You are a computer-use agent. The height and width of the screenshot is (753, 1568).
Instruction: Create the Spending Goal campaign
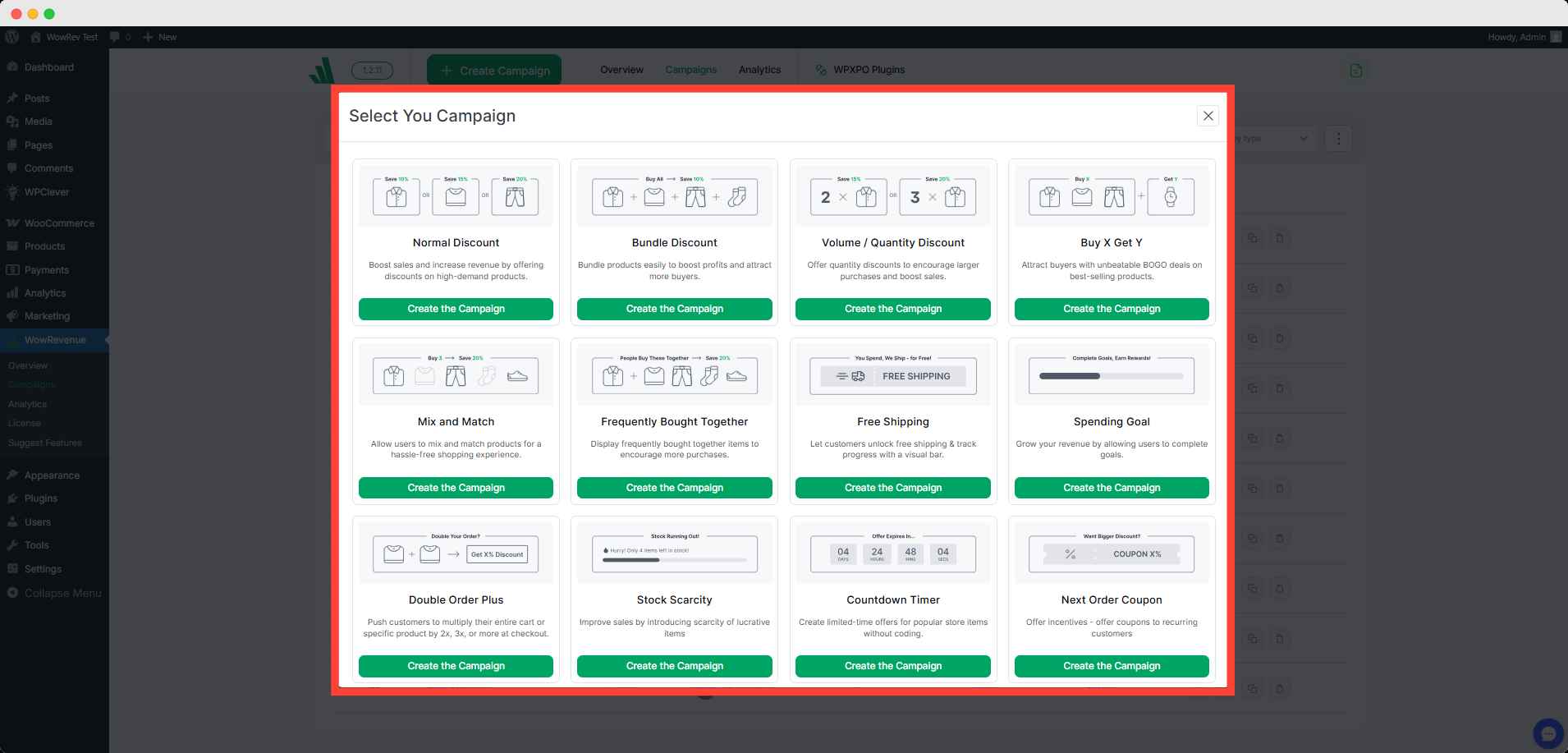click(x=1112, y=488)
